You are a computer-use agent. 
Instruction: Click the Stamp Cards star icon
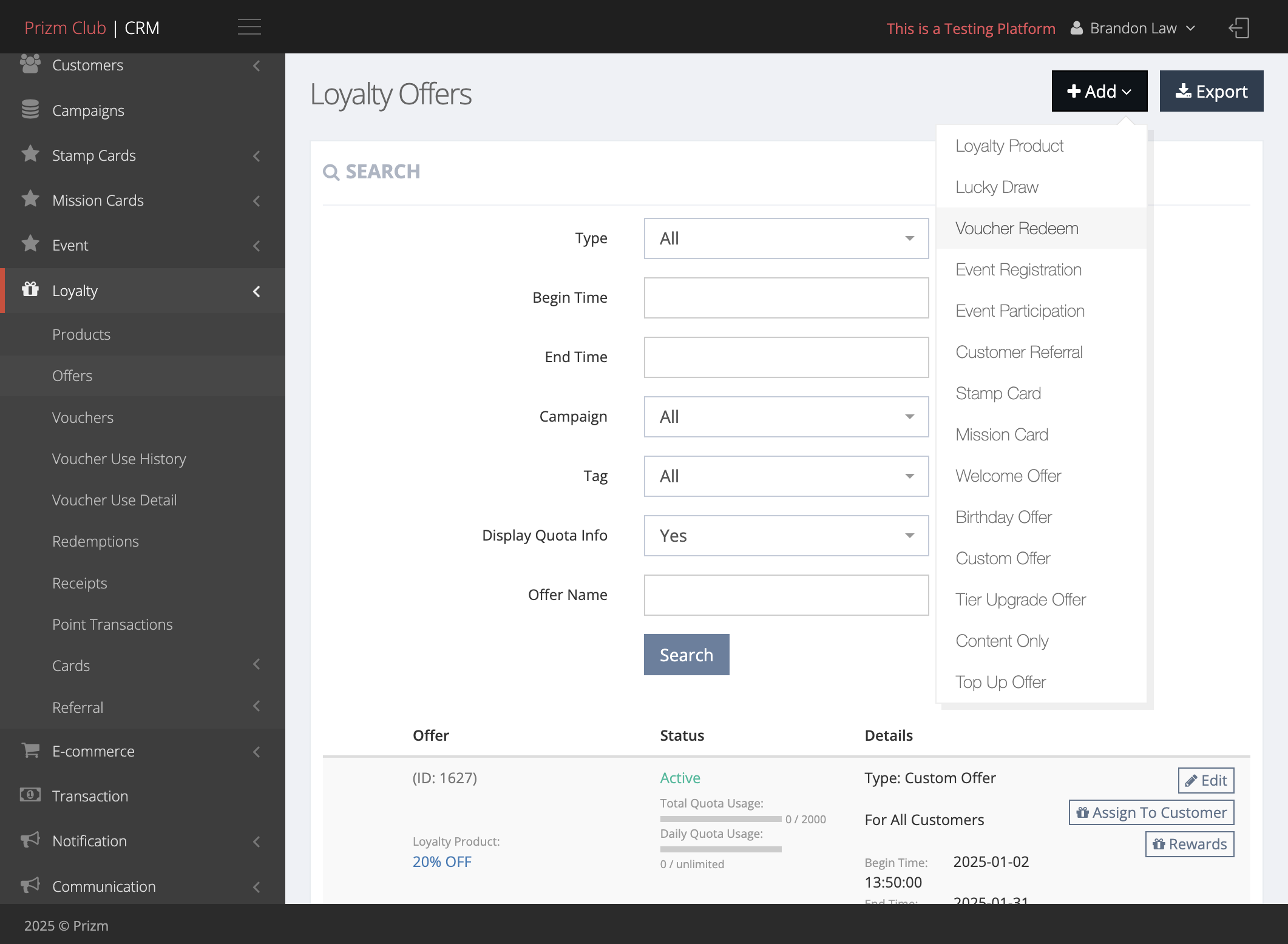(30, 154)
